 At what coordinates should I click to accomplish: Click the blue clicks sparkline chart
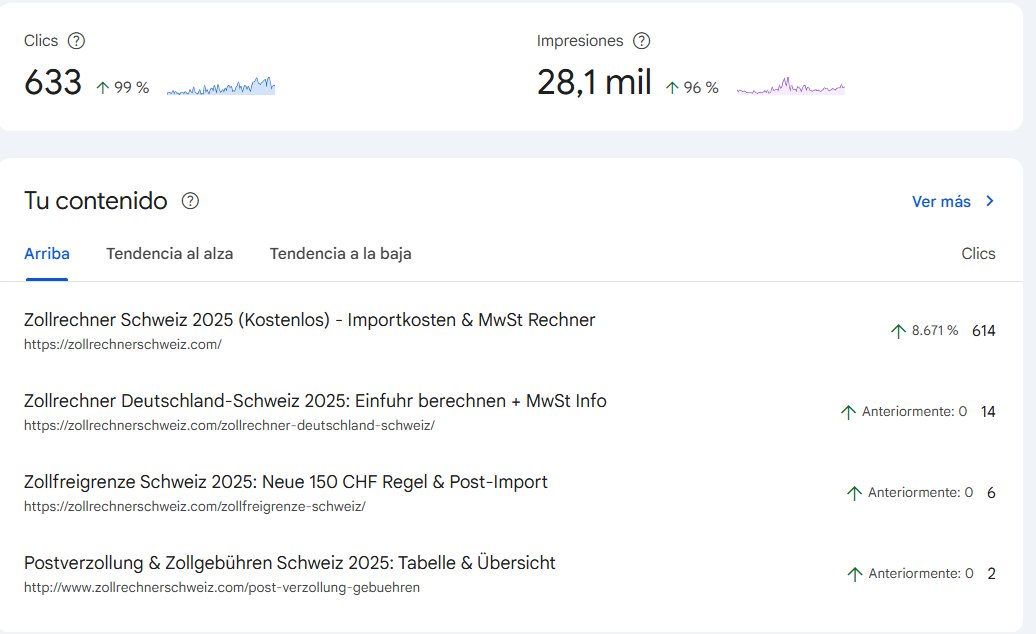(220, 87)
